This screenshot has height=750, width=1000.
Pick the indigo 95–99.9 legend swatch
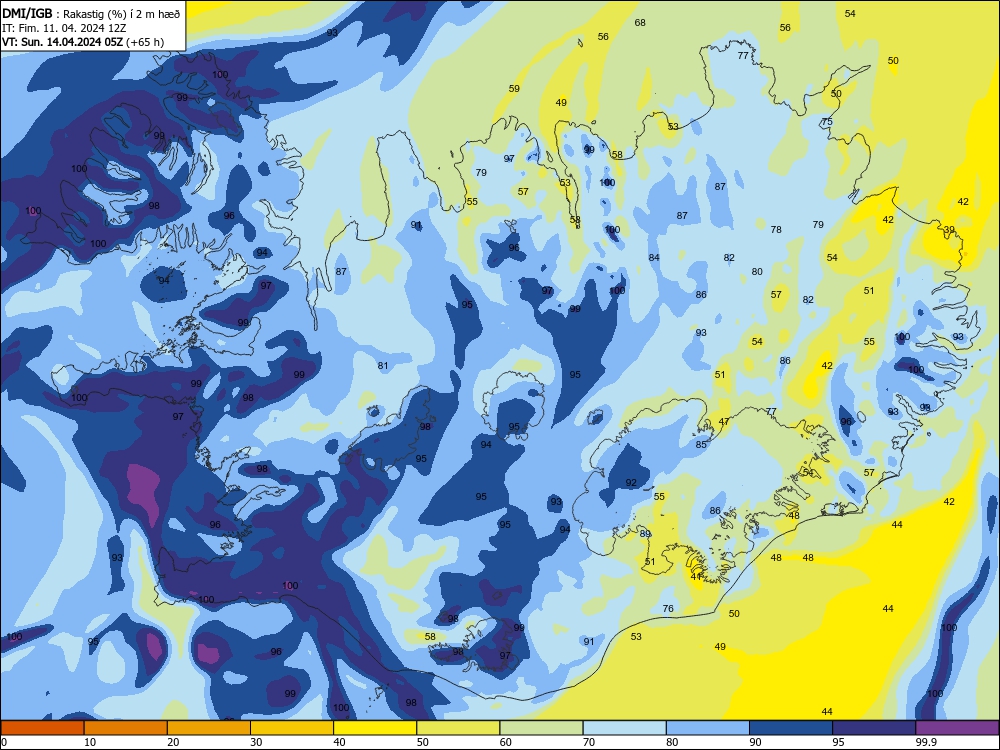874,728
